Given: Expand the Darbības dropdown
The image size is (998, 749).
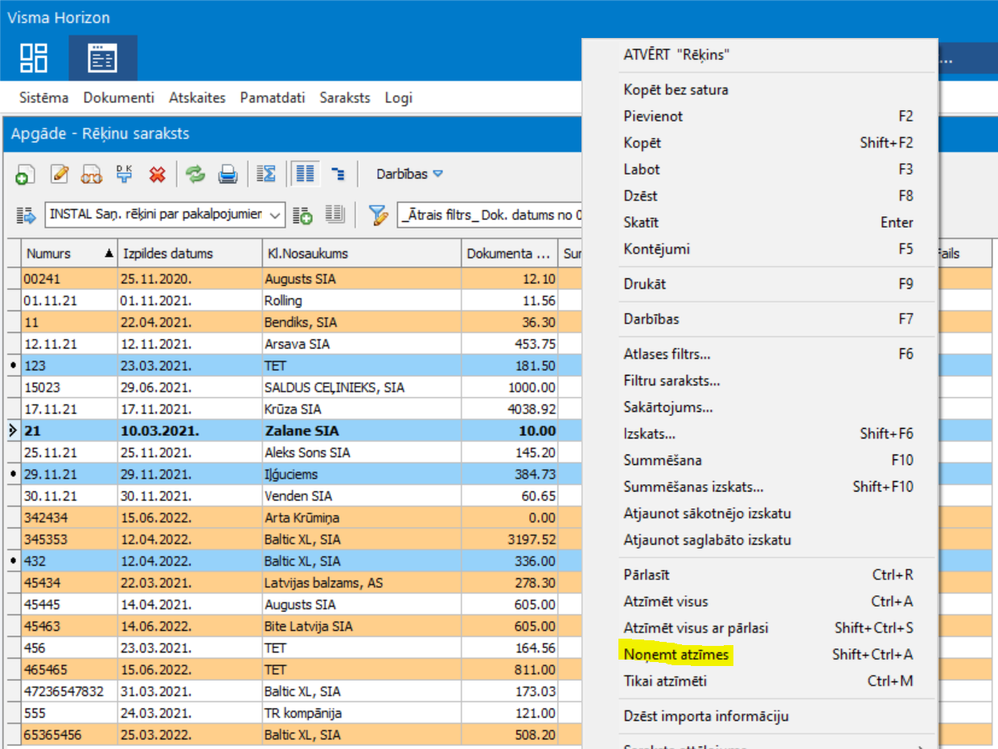Looking at the screenshot, I should pyautogui.click(x=409, y=174).
